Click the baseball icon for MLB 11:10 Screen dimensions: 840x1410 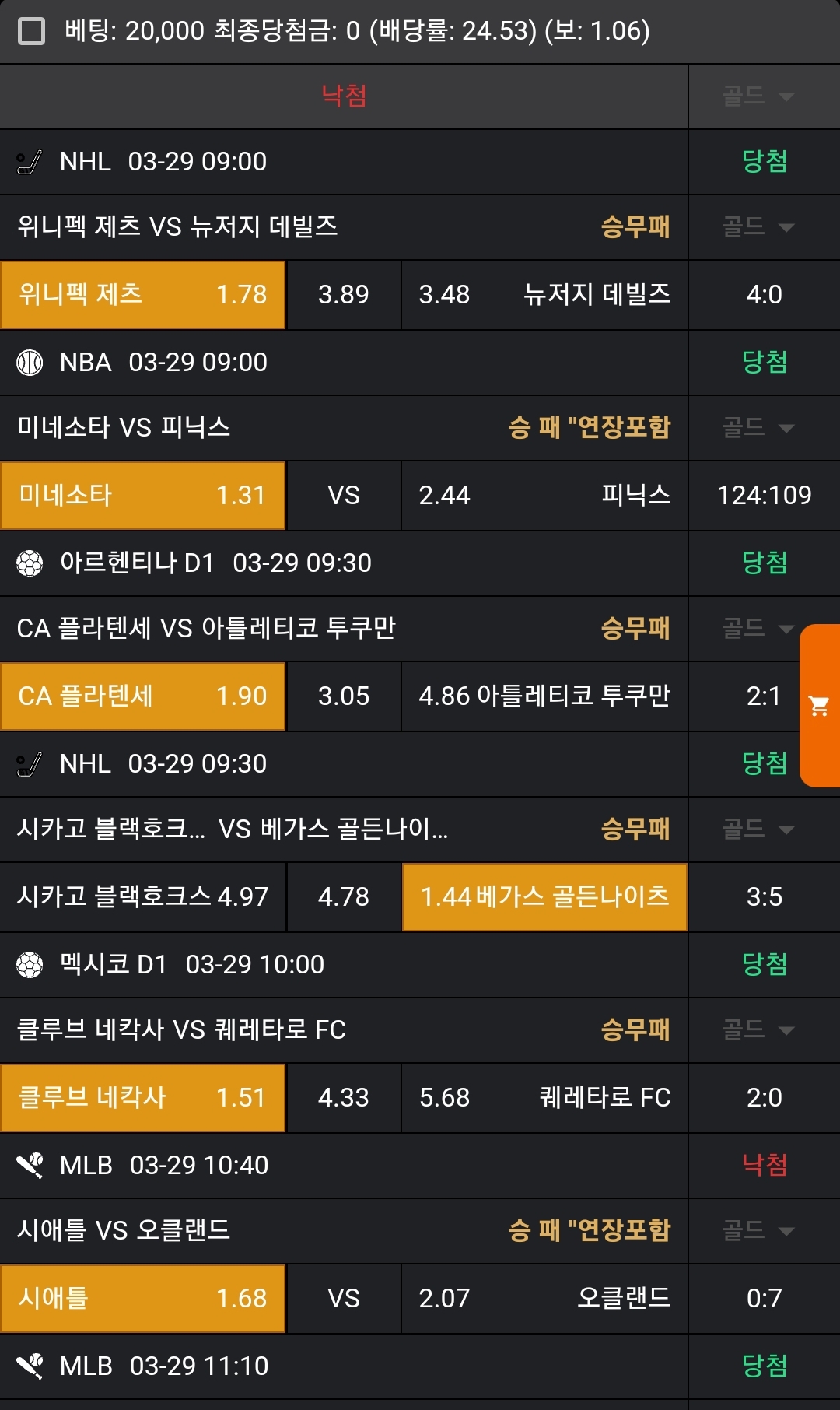30,1366
